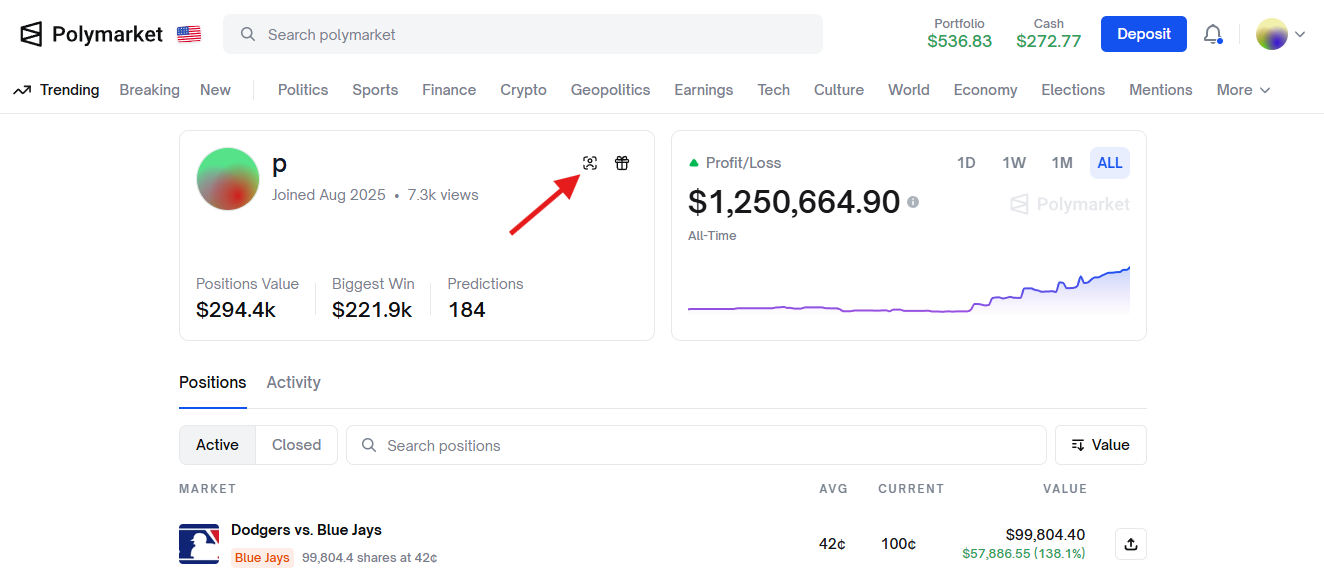Open the Dodgers vs. Blue Jays market
1324x570 pixels.
click(306, 530)
